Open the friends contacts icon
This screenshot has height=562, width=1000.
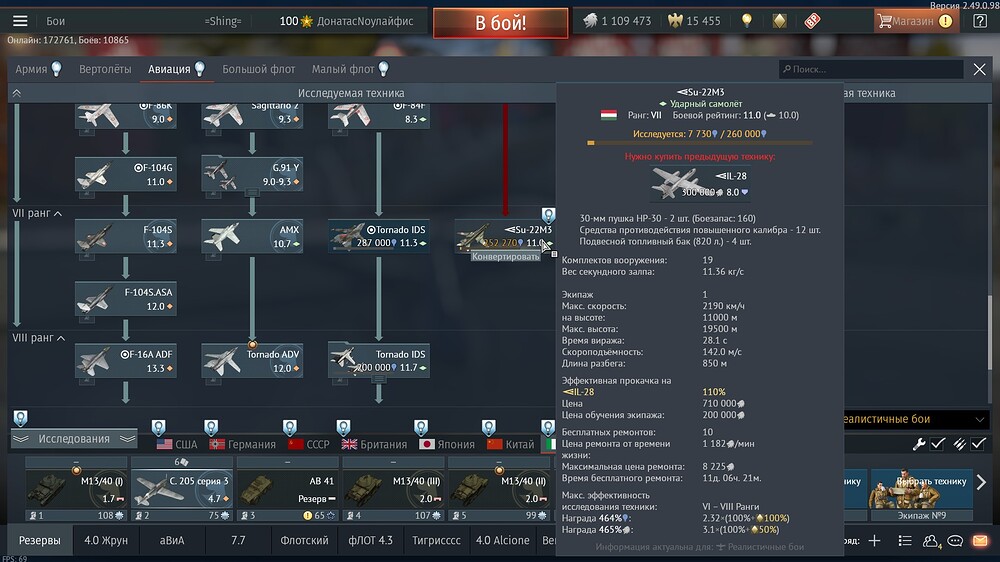click(x=930, y=541)
